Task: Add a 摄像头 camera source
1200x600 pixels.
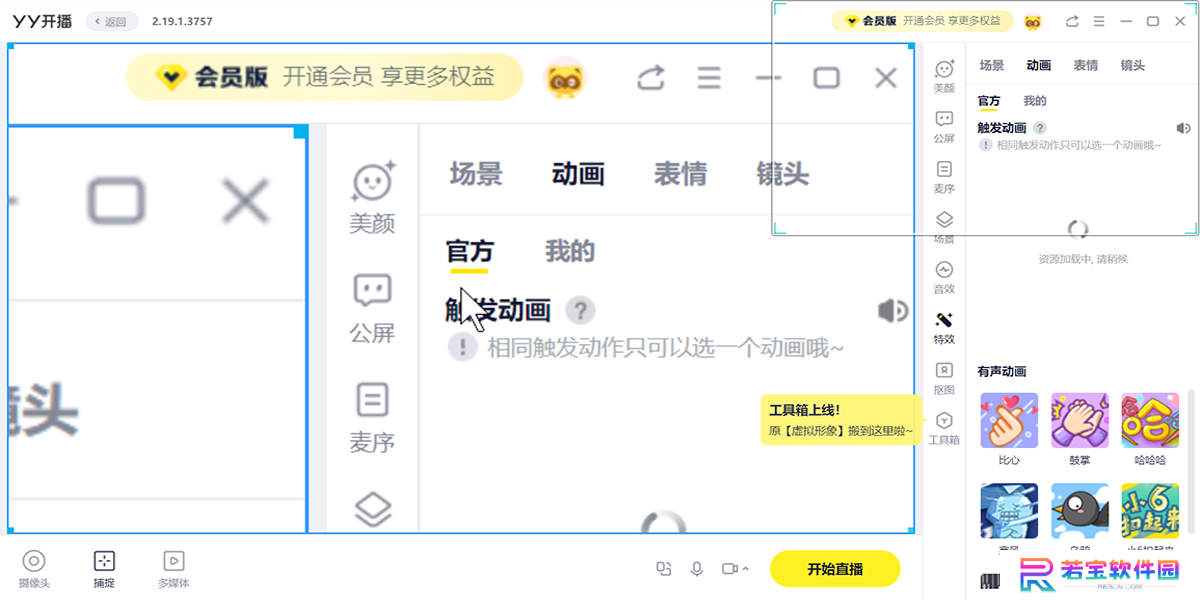Action: coord(34,569)
